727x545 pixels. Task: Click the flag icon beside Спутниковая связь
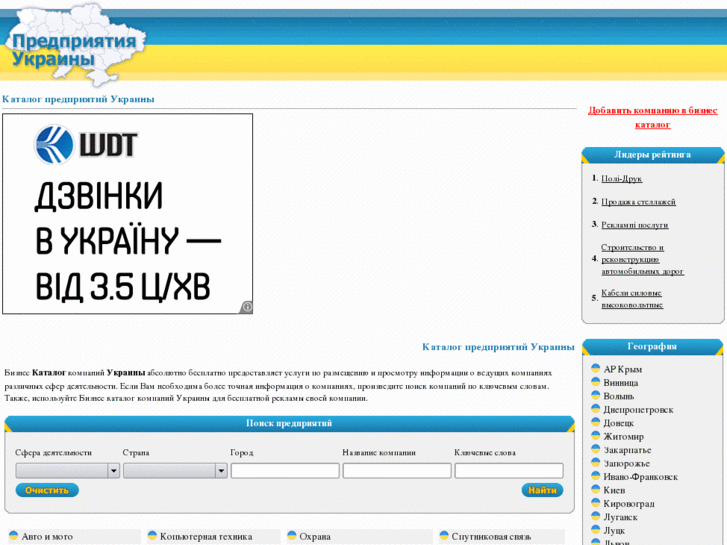click(x=444, y=535)
